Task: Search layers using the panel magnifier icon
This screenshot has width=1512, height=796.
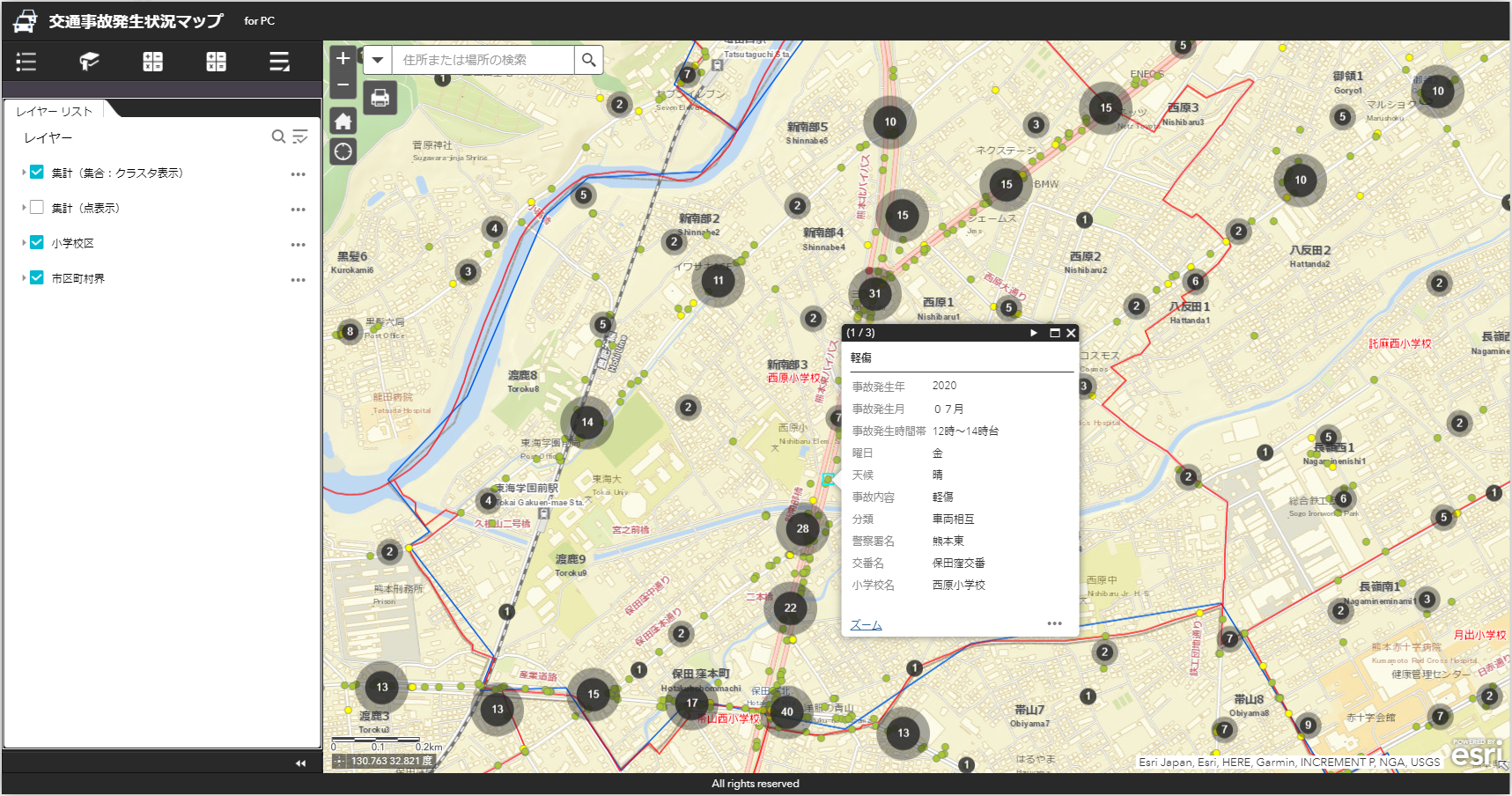Action: pos(278,136)
